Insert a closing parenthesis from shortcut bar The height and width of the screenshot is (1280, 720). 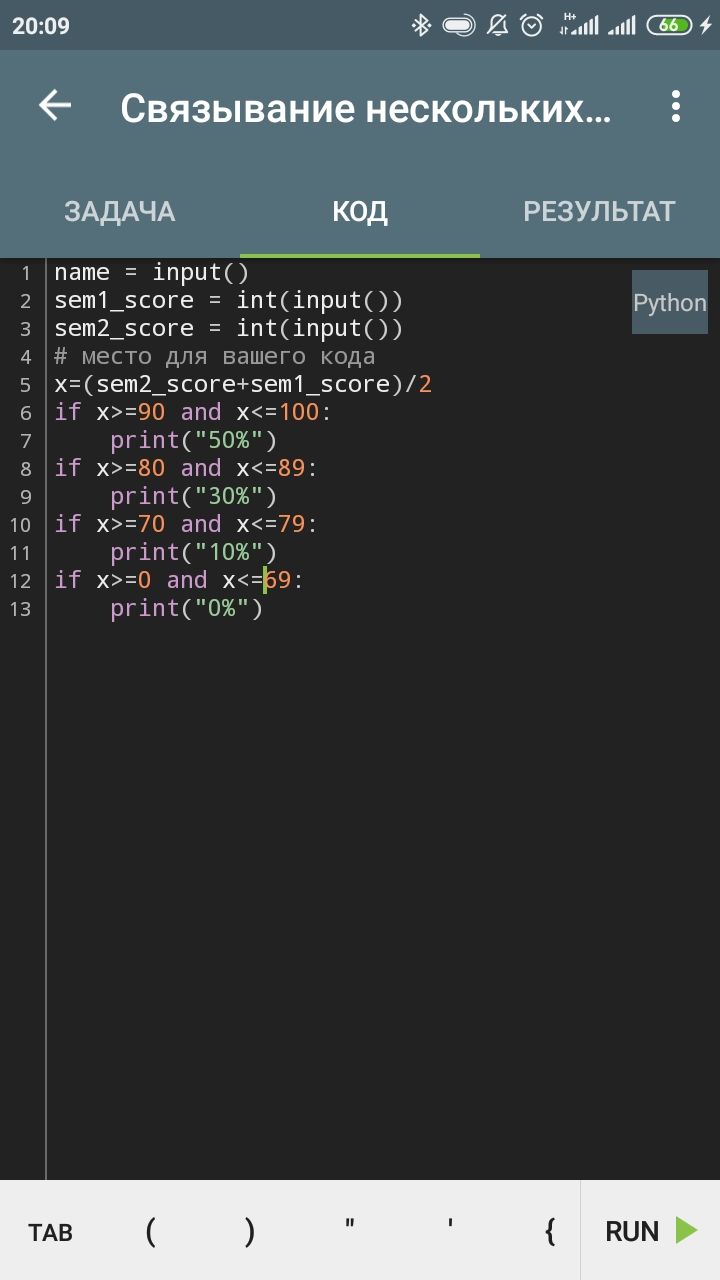pos(250,1231)
